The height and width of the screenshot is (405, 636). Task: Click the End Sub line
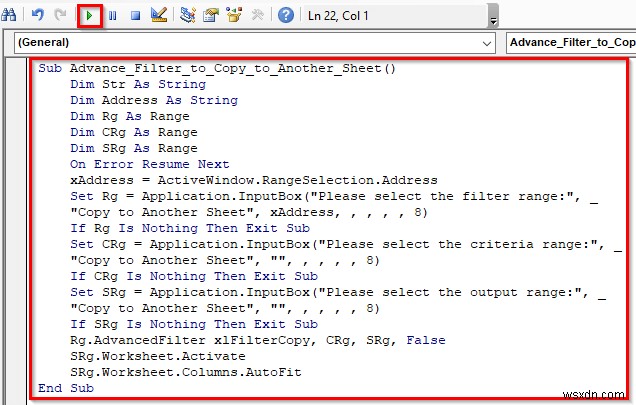[x=66, y=388]
